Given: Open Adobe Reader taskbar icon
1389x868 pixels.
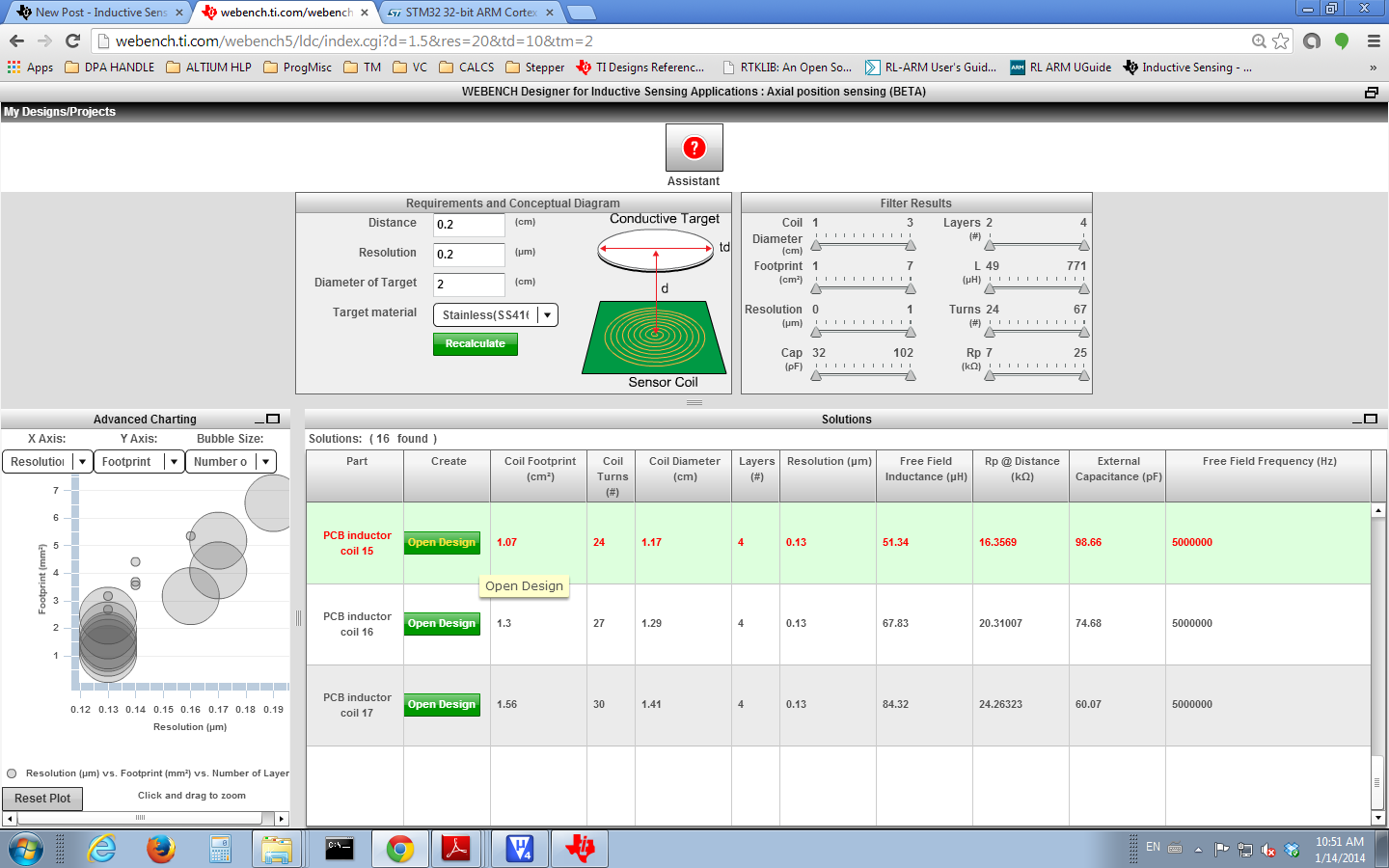Looking at the screenshot, I should 455,849.
